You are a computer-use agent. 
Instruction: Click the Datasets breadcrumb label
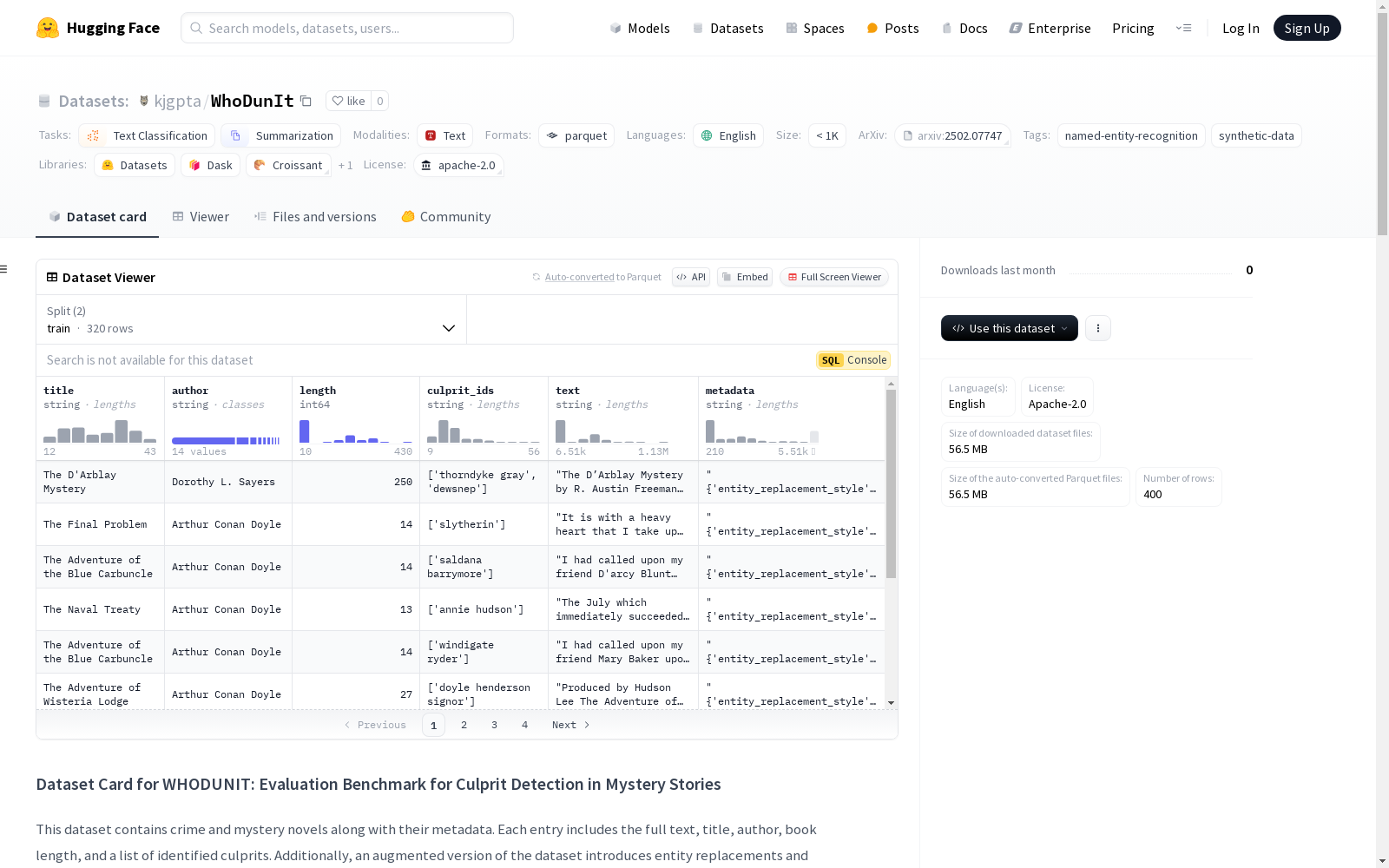94,101
